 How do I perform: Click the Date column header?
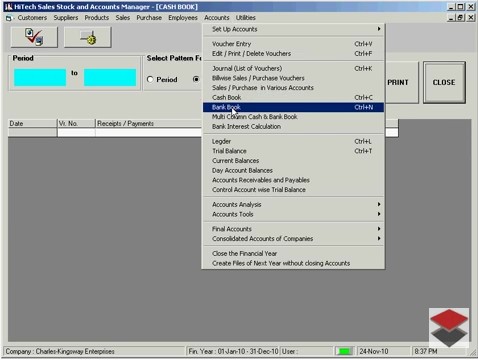coord(32,124)
